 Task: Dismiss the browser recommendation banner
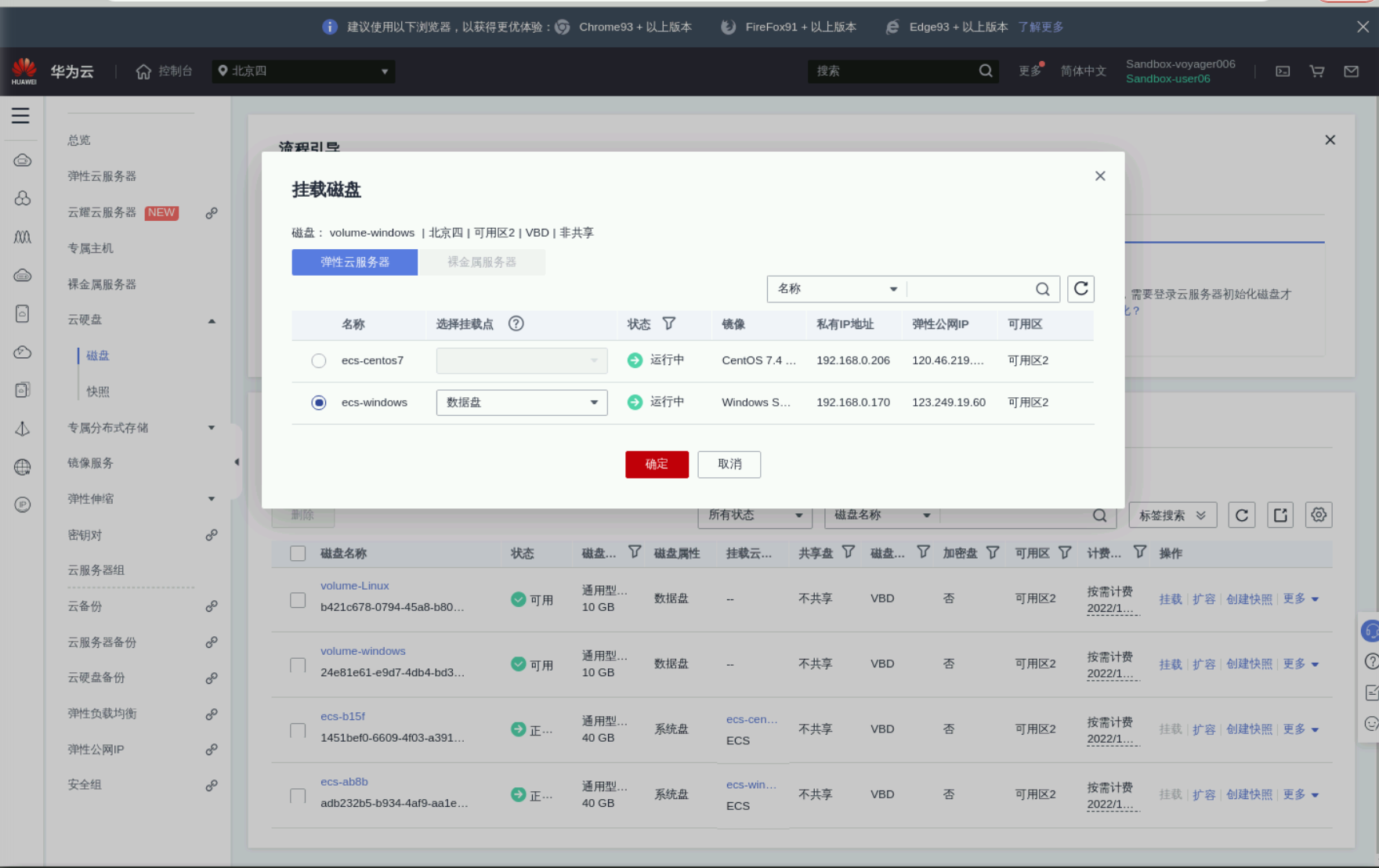pos(1363,27)
